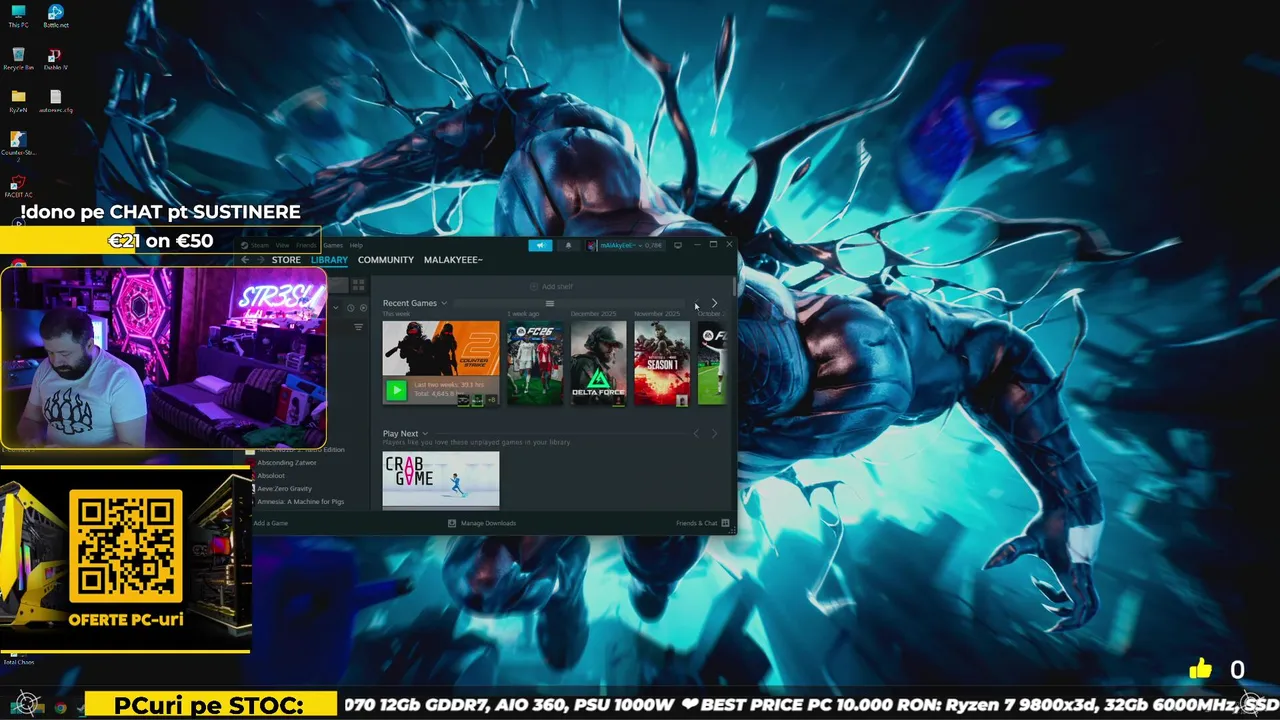1280x720 pixels.
Task: Open Manage Downloads
Action: click(482, 523)
